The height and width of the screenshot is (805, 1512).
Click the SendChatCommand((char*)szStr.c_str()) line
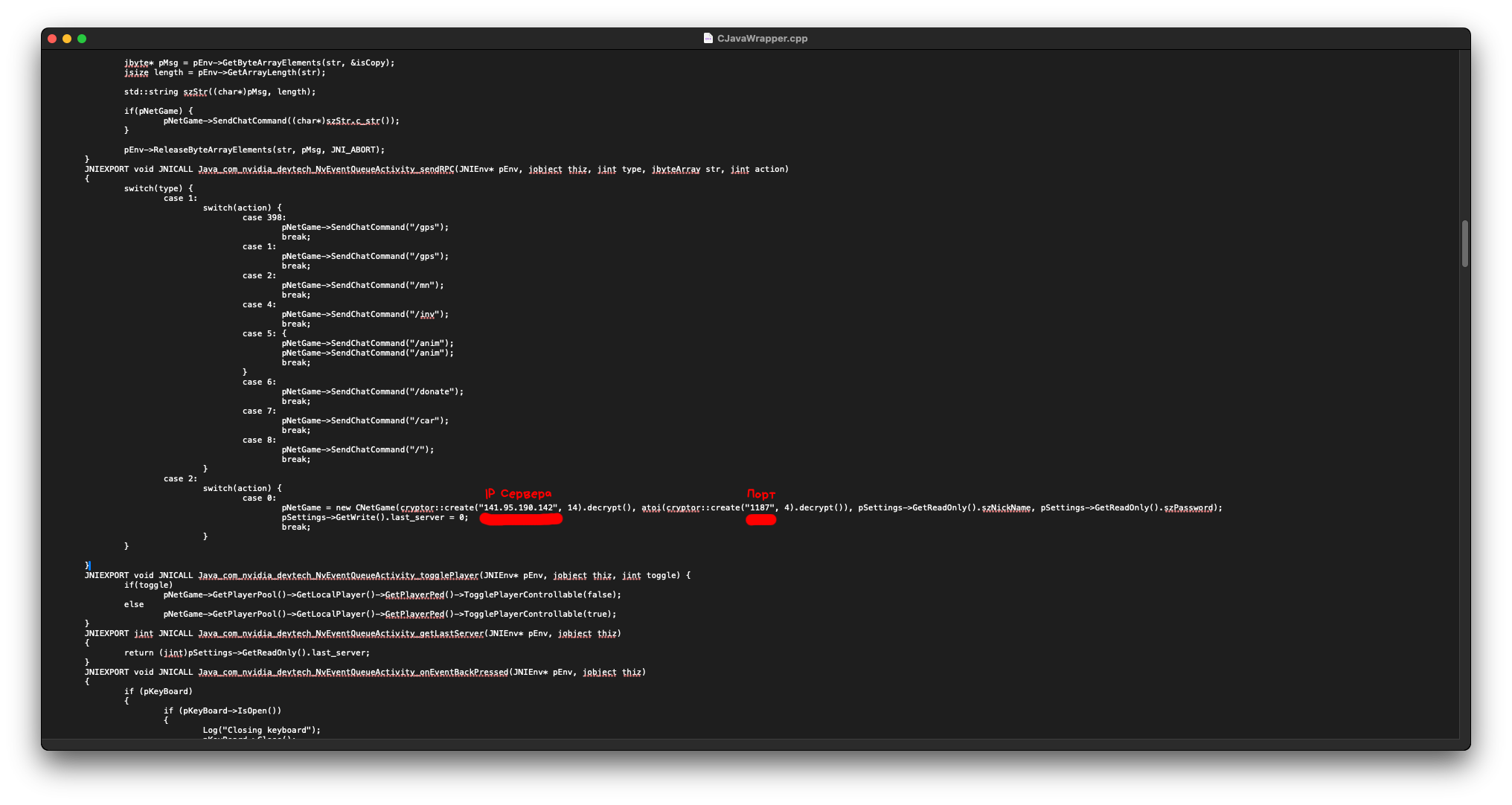tap(281, 121)
